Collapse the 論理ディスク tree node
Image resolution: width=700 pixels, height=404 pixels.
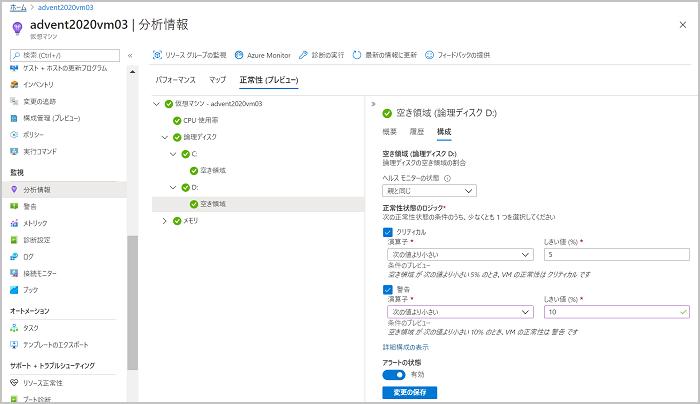(165, 137)
